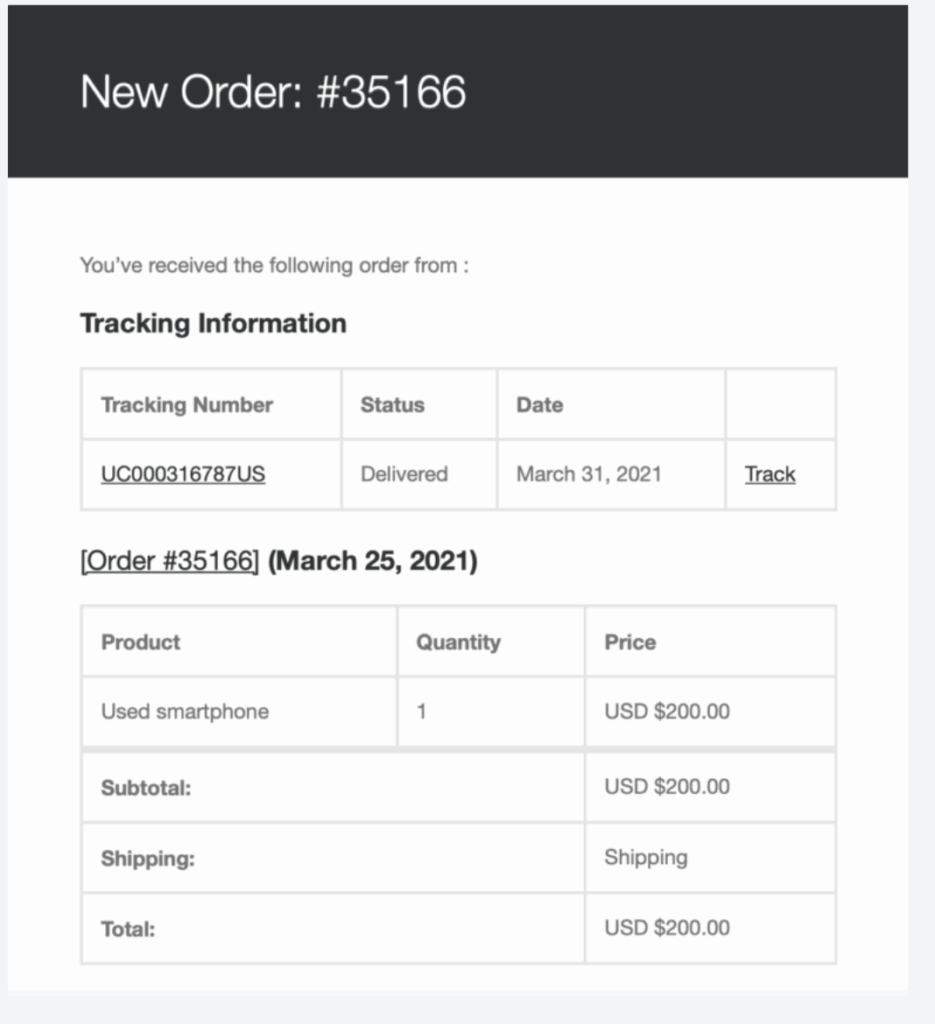The image size is (935, 1024).
Task: Click the Quantity column header
Action: 458,642
